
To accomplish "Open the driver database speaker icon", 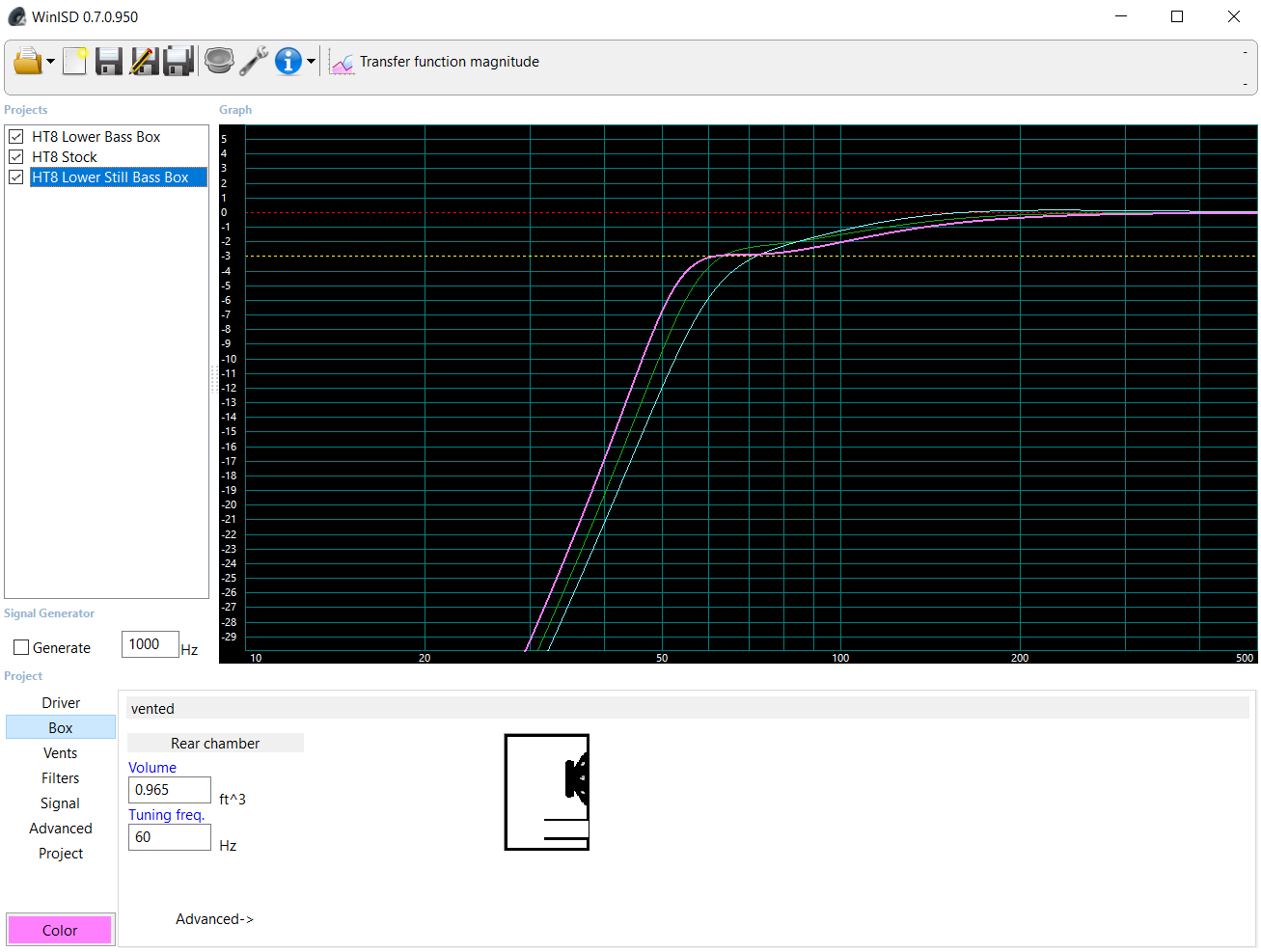I will 219,62.
